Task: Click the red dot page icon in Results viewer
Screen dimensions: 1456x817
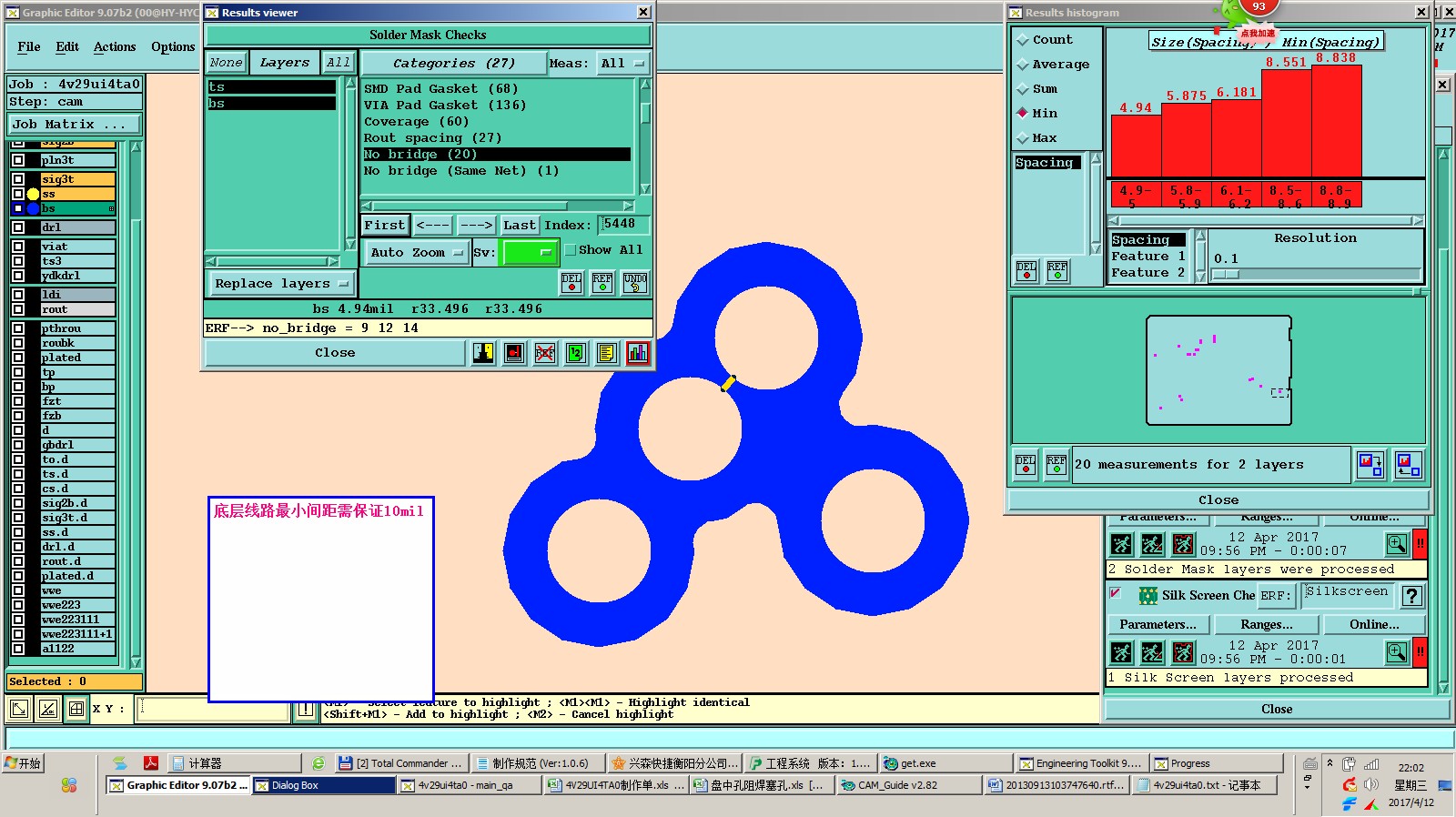Action: pyautogui.click(x=514, y=353)
